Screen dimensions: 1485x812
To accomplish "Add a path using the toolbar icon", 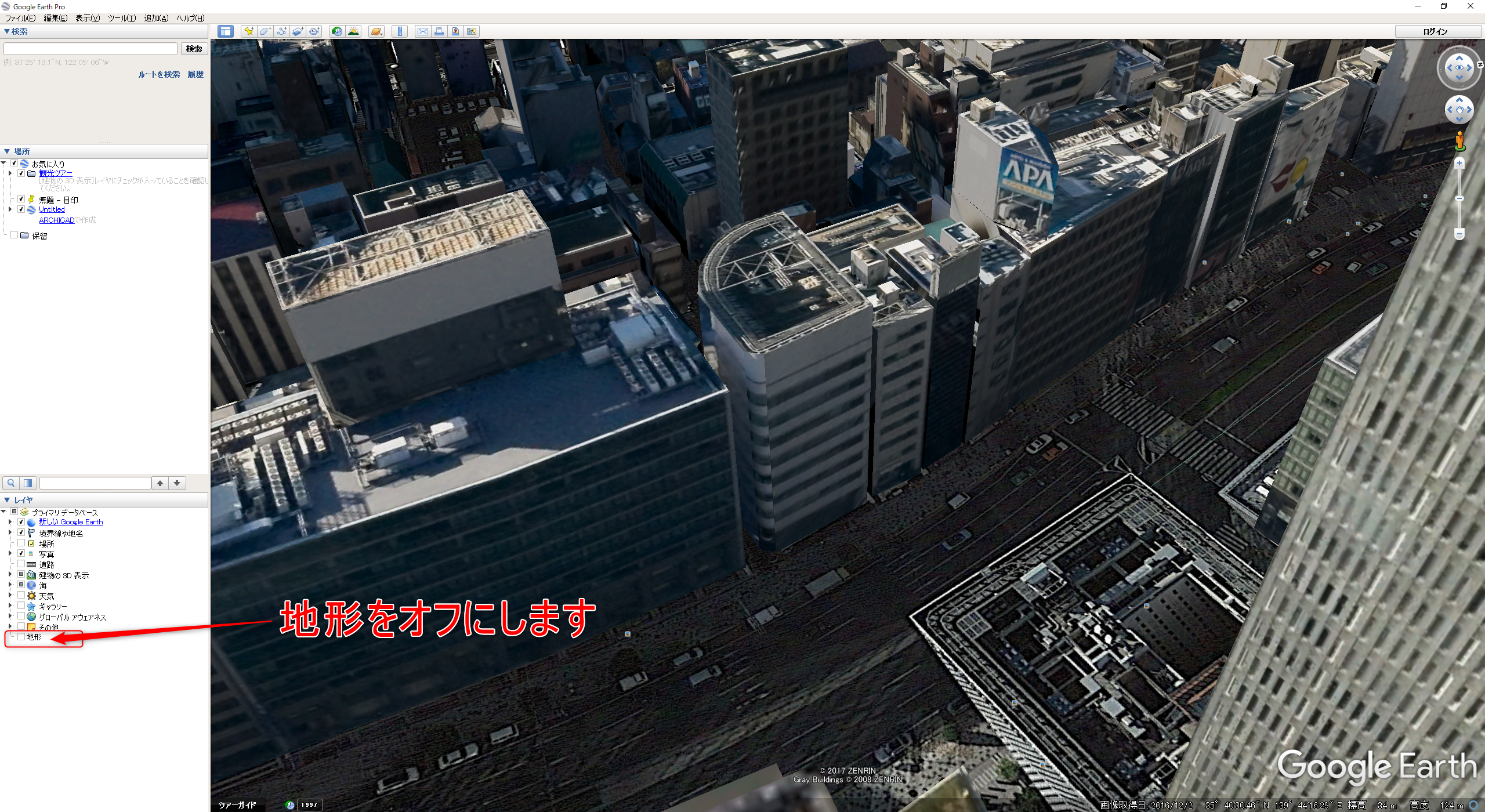I will [281, 31].
